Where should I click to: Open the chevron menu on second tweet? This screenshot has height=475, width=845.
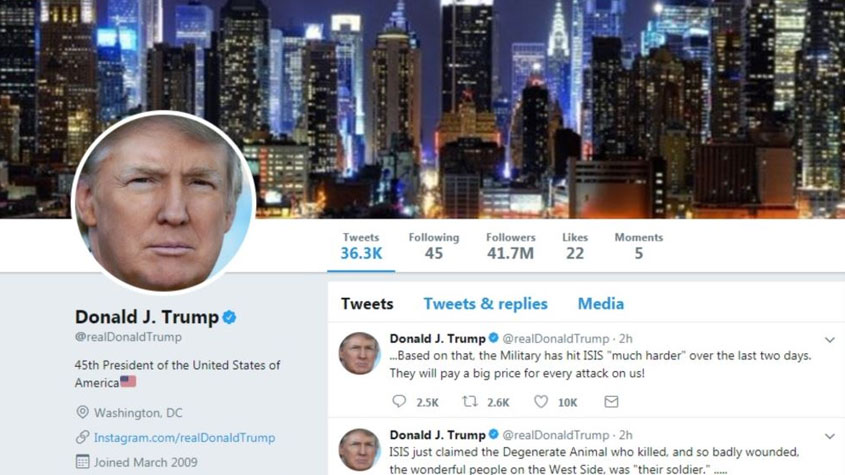pyautogui.click(x=830, y=436)
